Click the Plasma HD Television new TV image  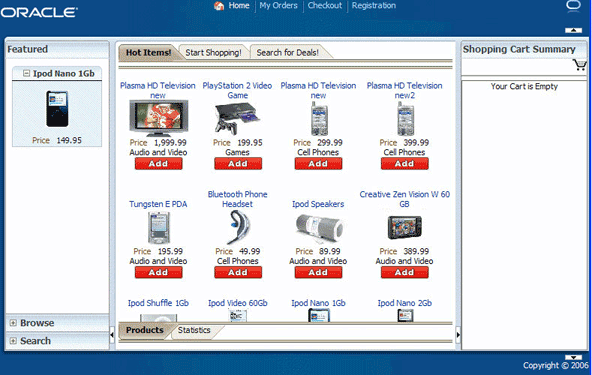click(x=159, y=119)
